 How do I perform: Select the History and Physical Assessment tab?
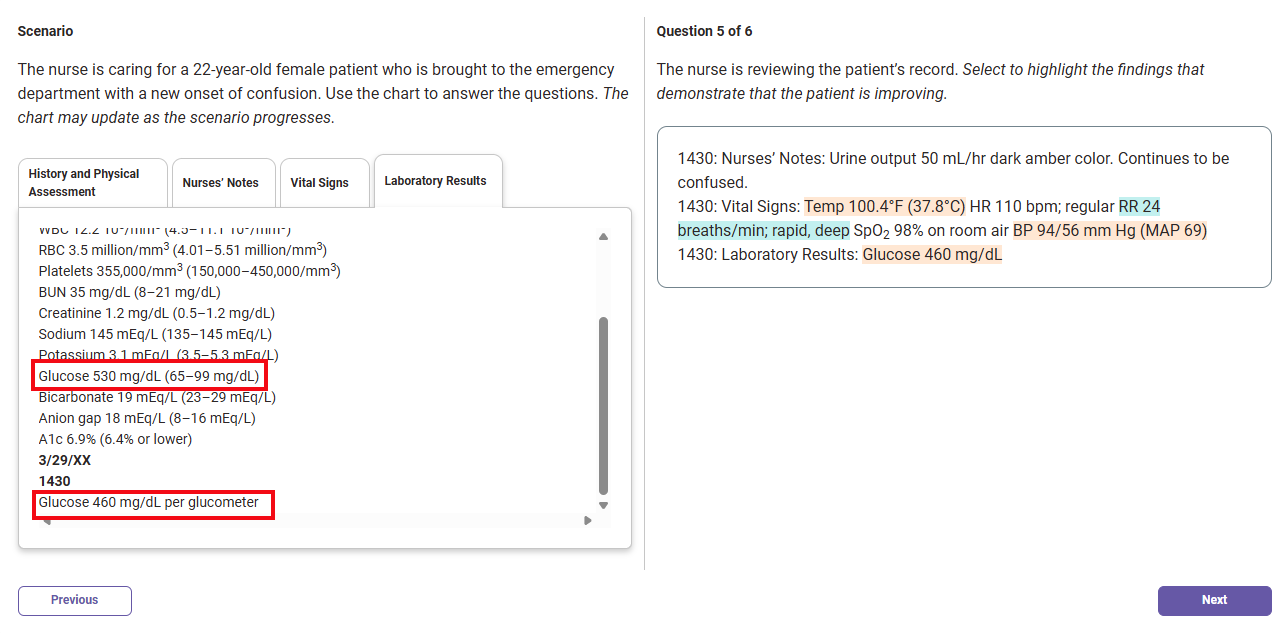92,181
